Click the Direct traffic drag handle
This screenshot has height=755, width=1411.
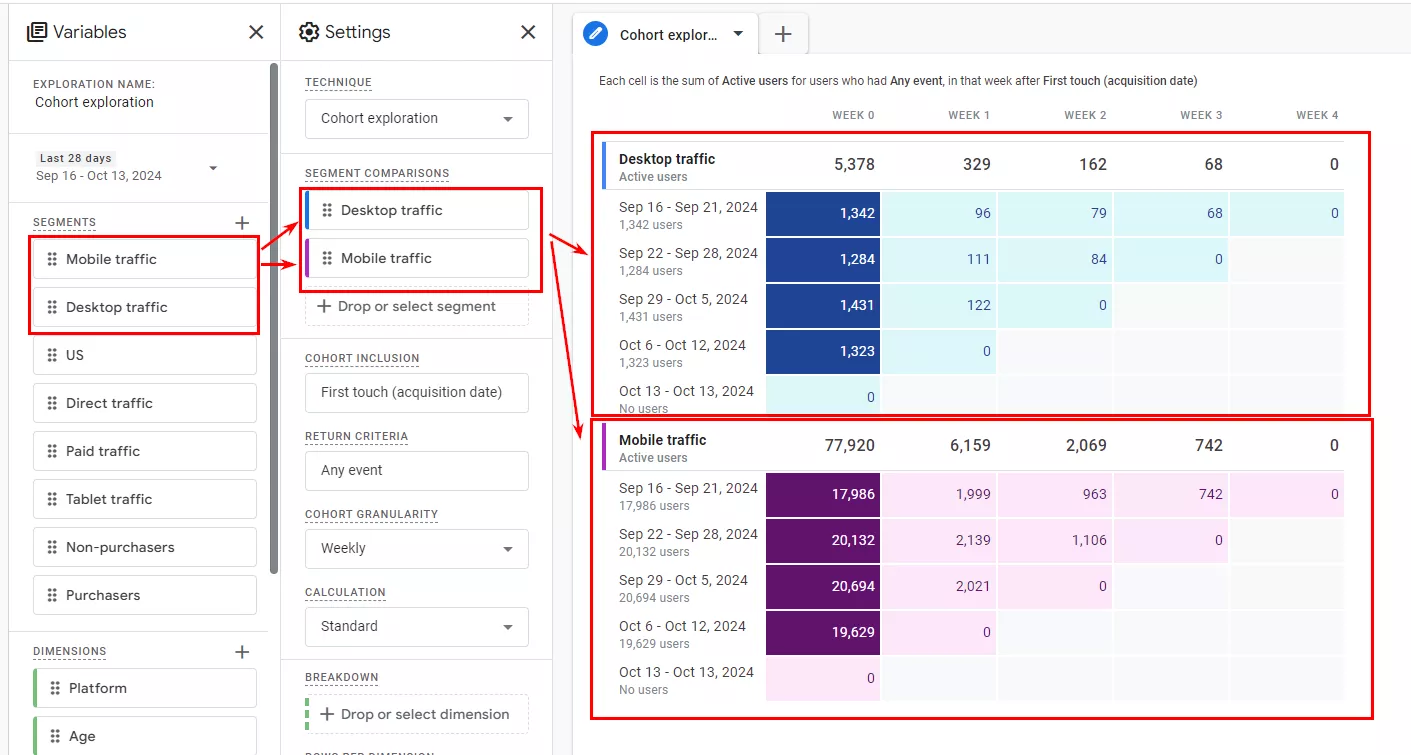pos(52,403)
